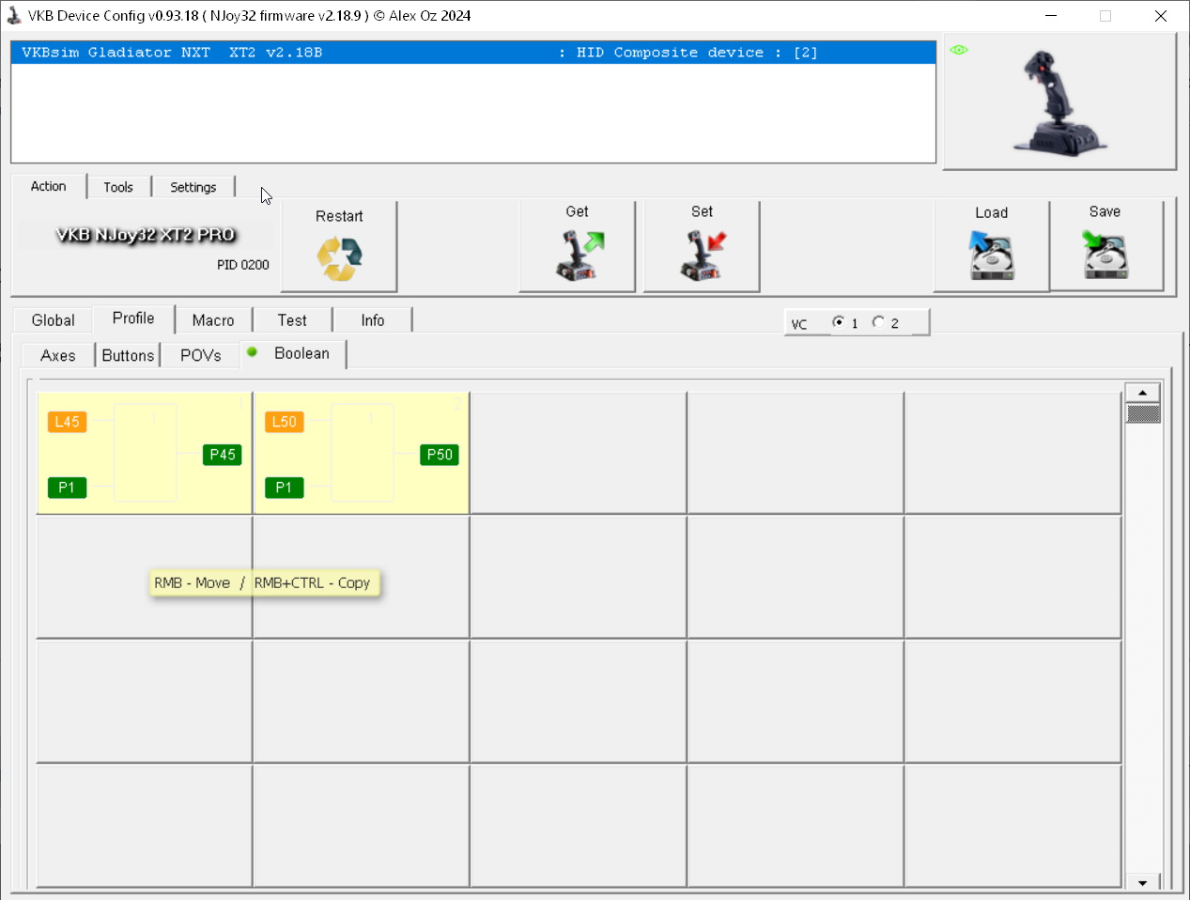Click the scrollbar up arrow

[x=1143, y=392]
